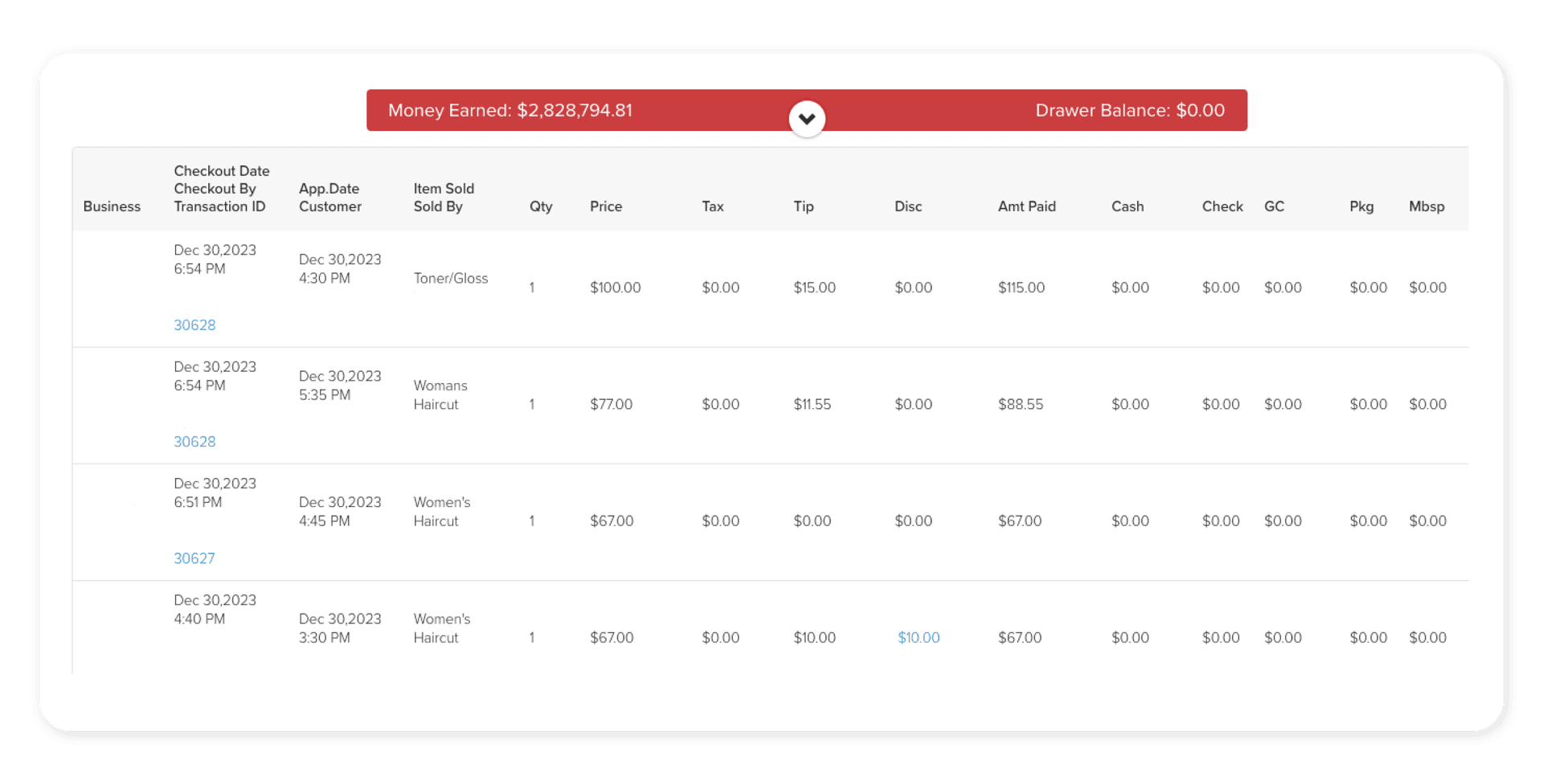This screenshot has width=1543, height=784.
Task: Open transaction ID 30627
Action: point(194,558)
